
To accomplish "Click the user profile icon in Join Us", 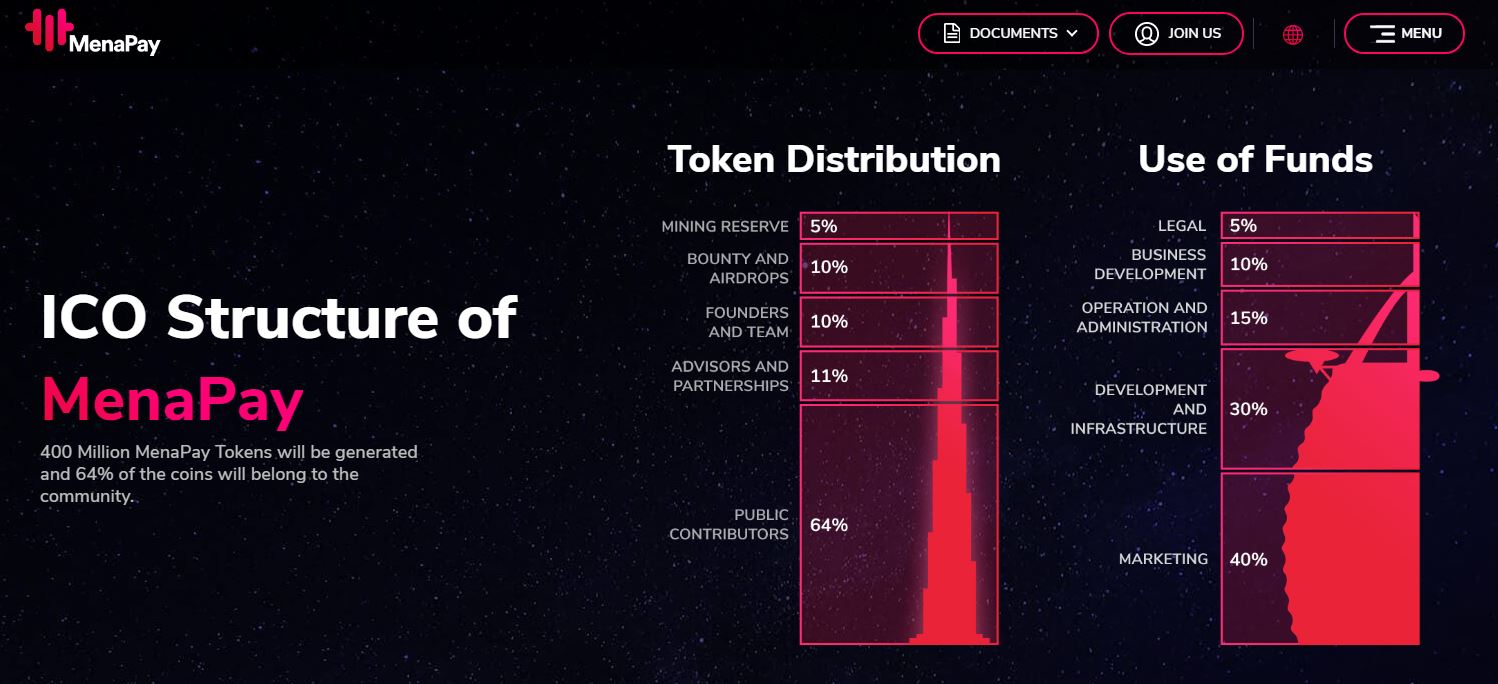I will point(1147,34).
